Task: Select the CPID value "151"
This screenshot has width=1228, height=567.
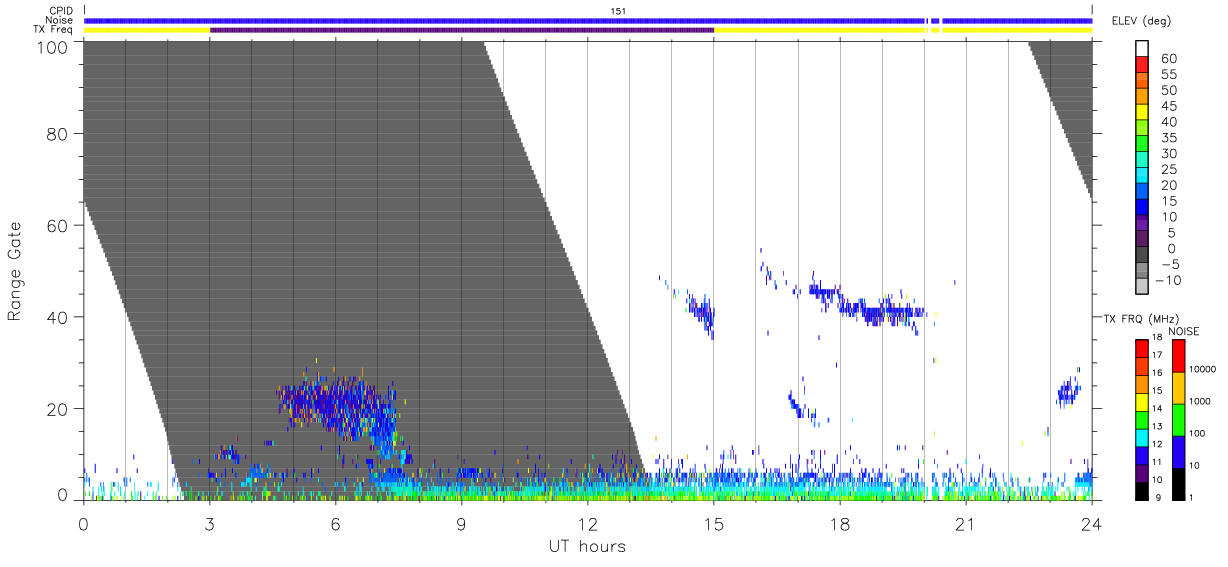Action: [619, 11]
